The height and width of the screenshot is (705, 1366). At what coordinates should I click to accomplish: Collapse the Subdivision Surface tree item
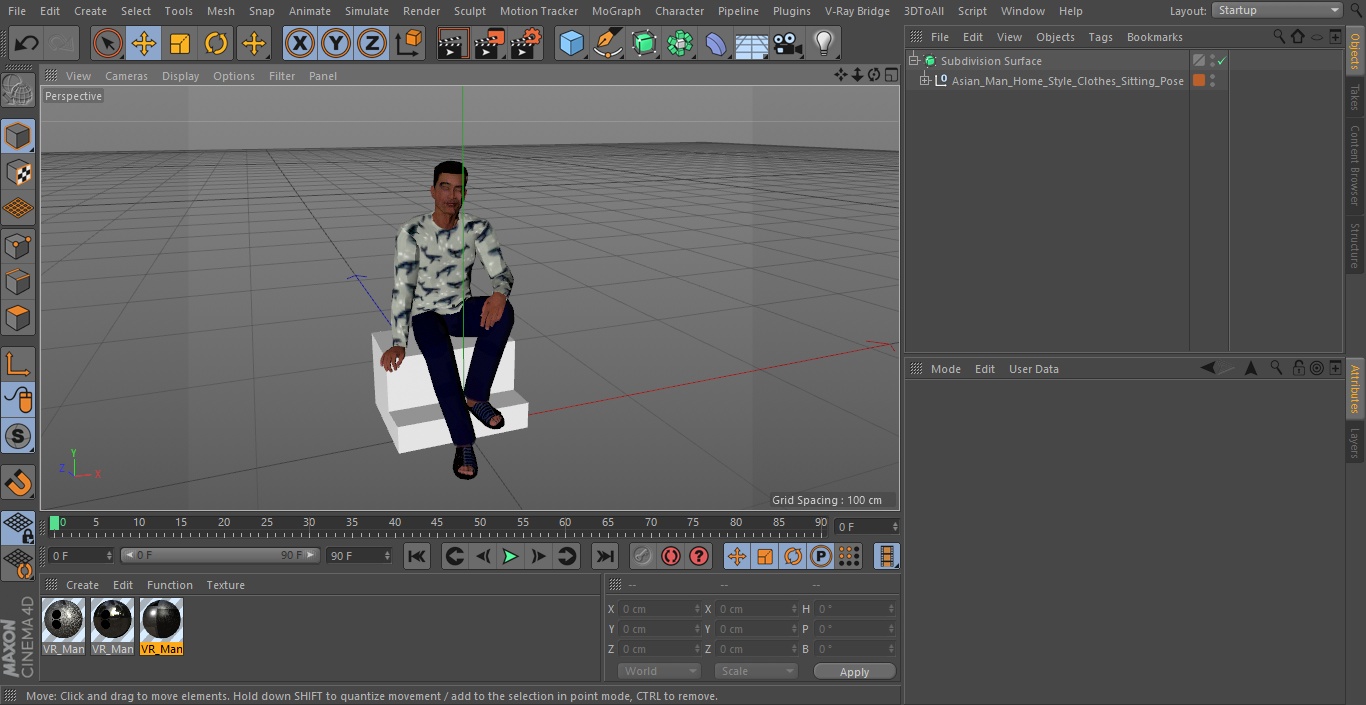pos(913,61)
